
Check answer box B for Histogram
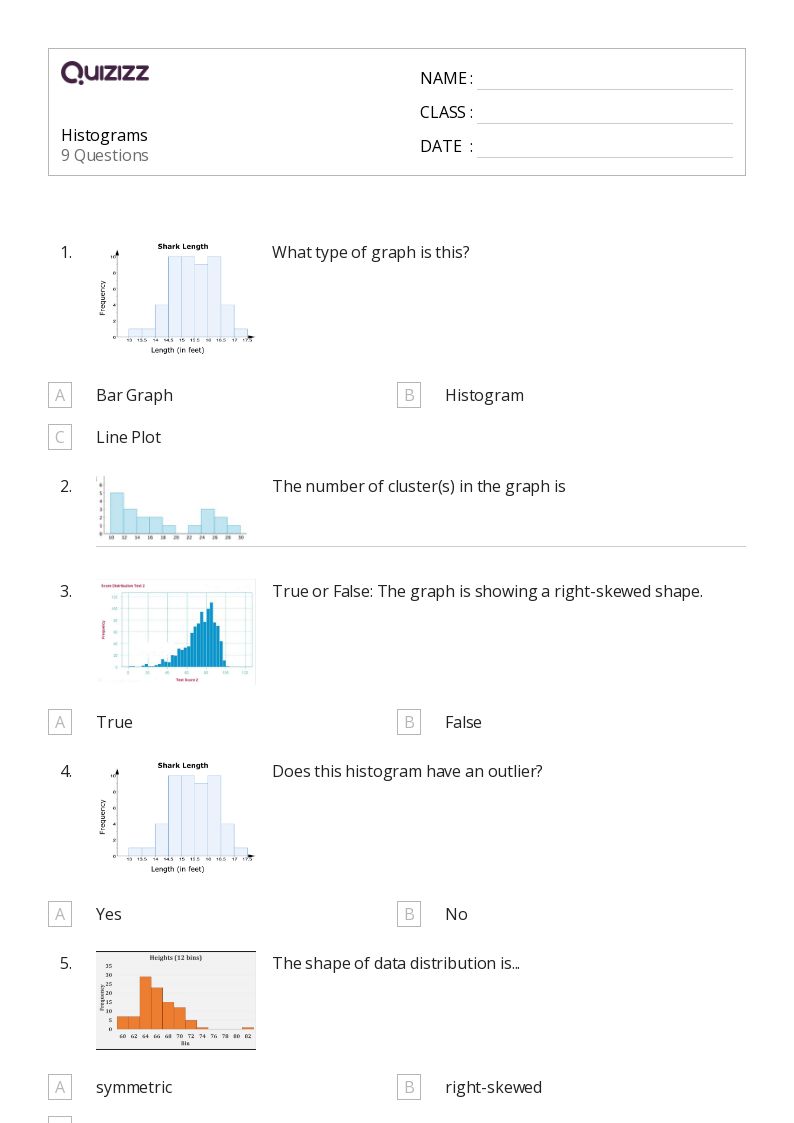tap(408, 395)
